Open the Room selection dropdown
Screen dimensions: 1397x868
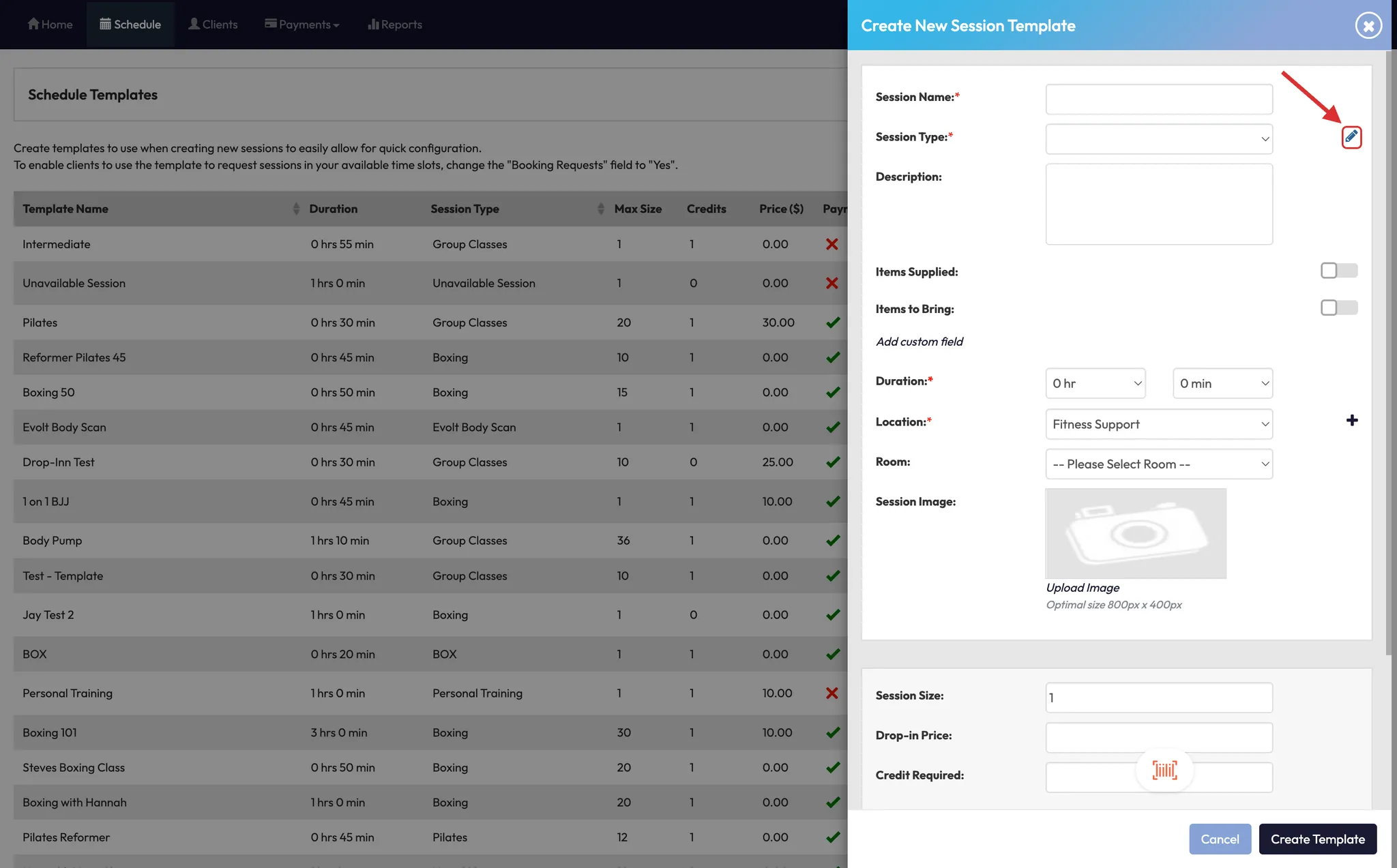click(x=1158, y=464)
